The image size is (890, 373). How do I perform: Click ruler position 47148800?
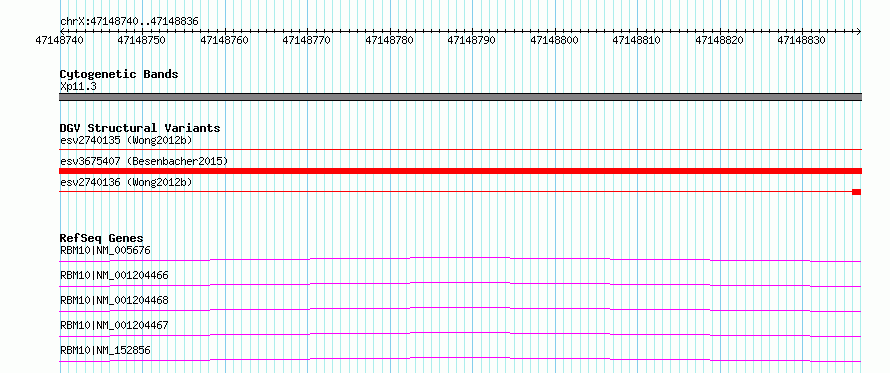[x=555, y=40]
